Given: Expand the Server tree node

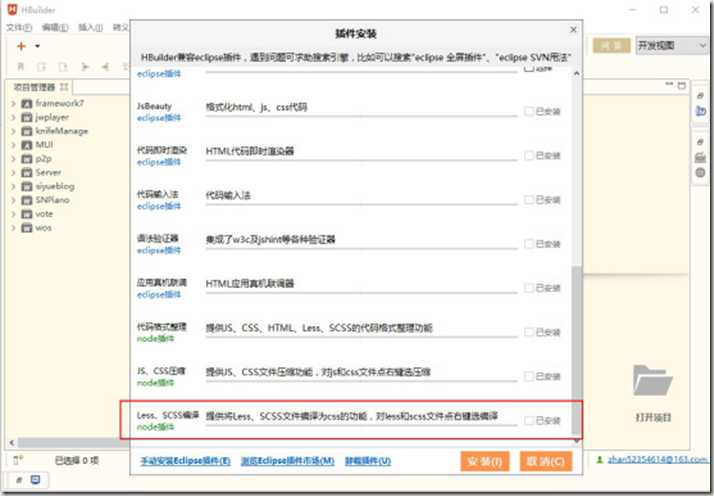Looking at the screenshot, I should [13, 173].
